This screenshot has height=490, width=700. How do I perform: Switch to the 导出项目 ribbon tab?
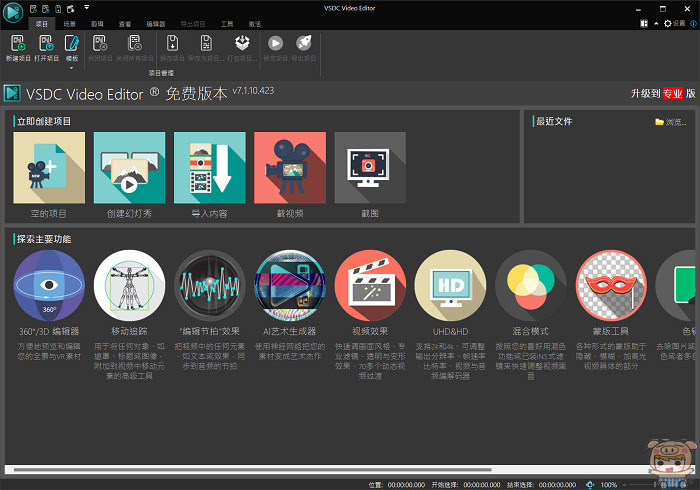click(x=193, y=24)
